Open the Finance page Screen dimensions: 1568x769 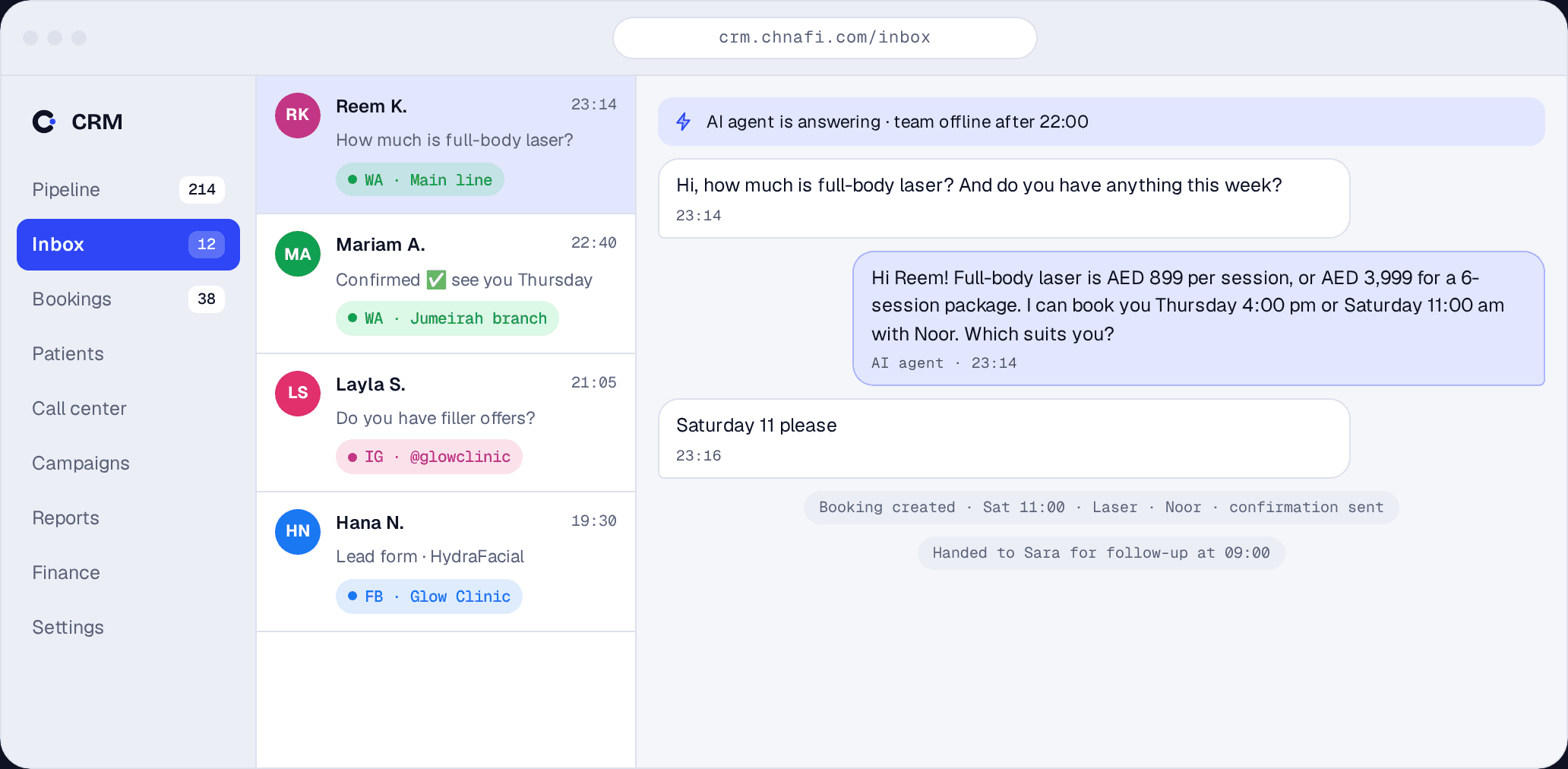click(x=128, y=573)
